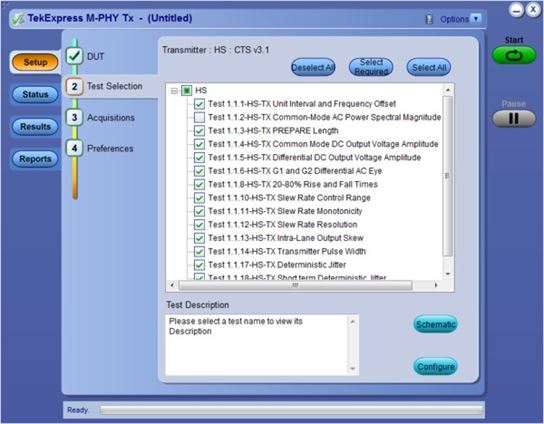Screen dimensions: 544x424
Task: Select 'Test 1.1.6-HS-TX G1 and G2 Differential AC Eye' text
Action: coord(295,171)
